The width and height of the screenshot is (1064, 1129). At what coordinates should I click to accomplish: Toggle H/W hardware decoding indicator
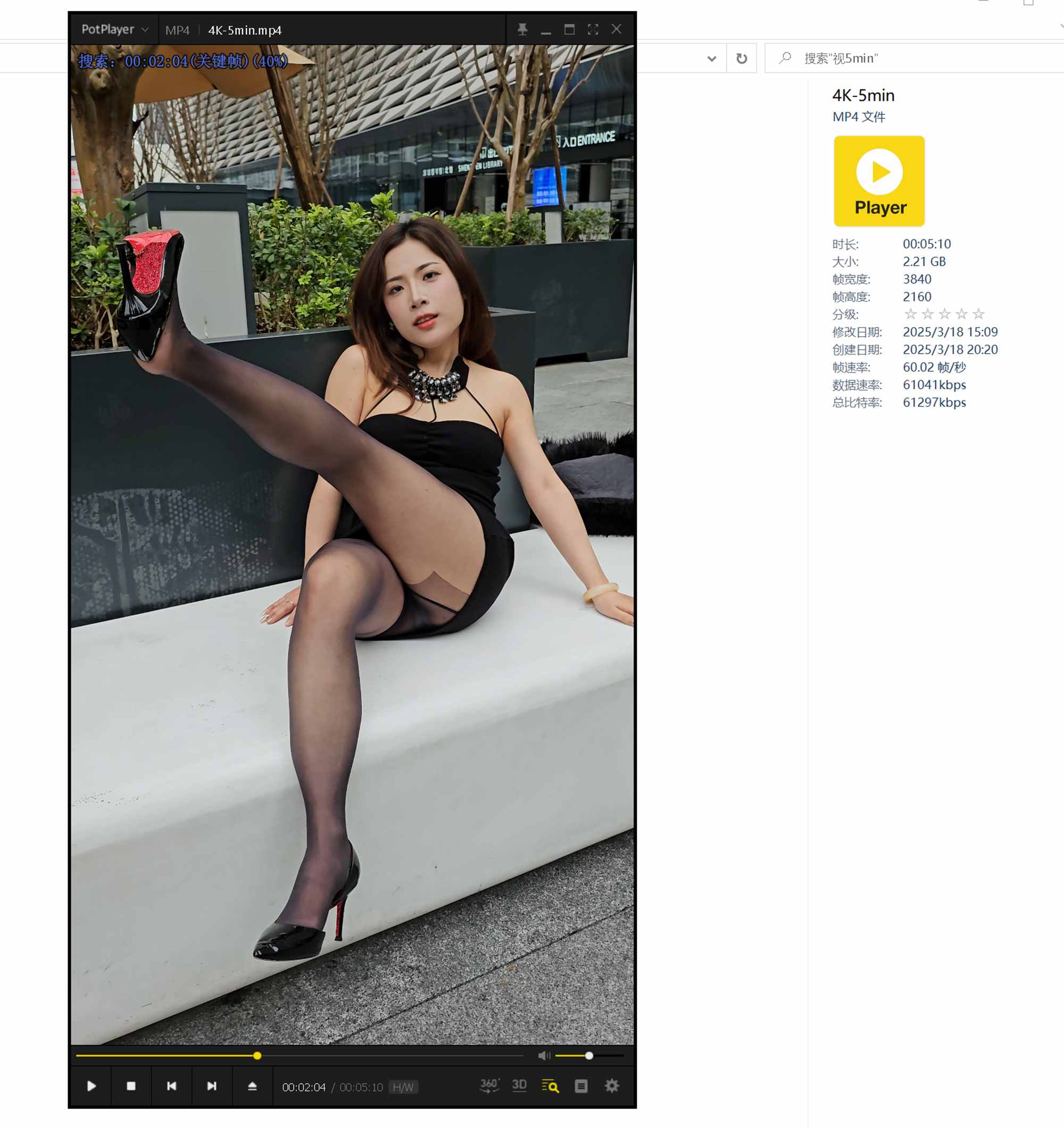coord(403,1087)
